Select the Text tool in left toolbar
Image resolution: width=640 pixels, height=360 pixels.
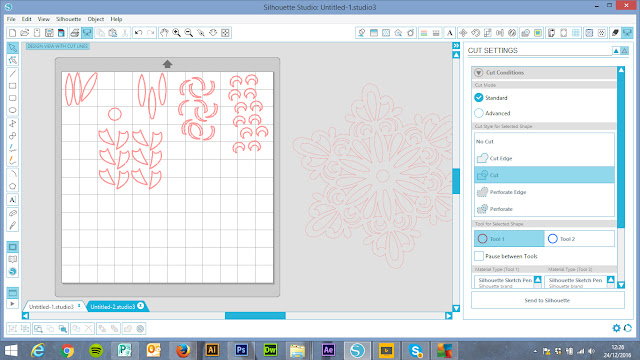tap(13, 200)
